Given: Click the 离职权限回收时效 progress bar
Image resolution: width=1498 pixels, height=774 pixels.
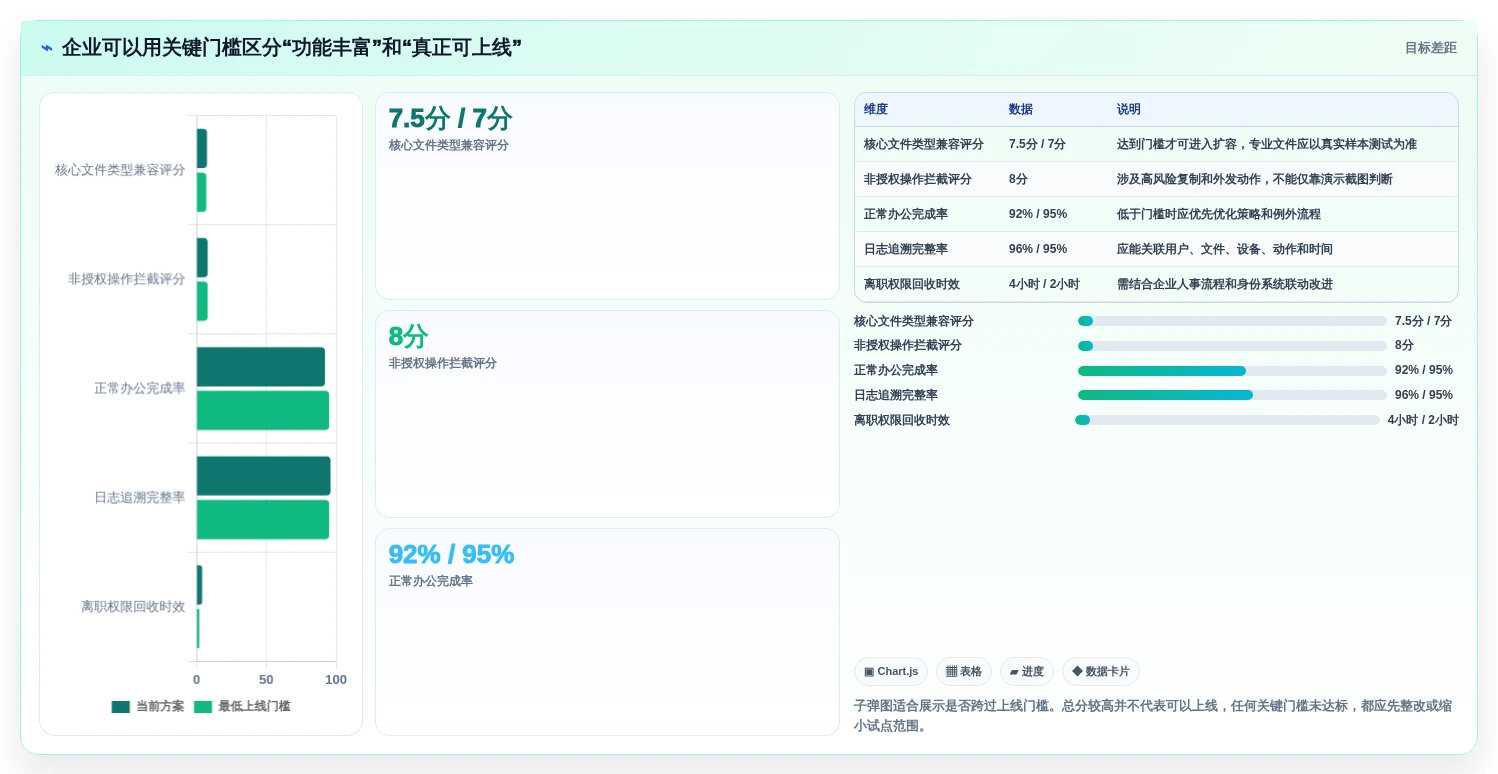Looking at the screenshot, I should [x=1227, y=420].
